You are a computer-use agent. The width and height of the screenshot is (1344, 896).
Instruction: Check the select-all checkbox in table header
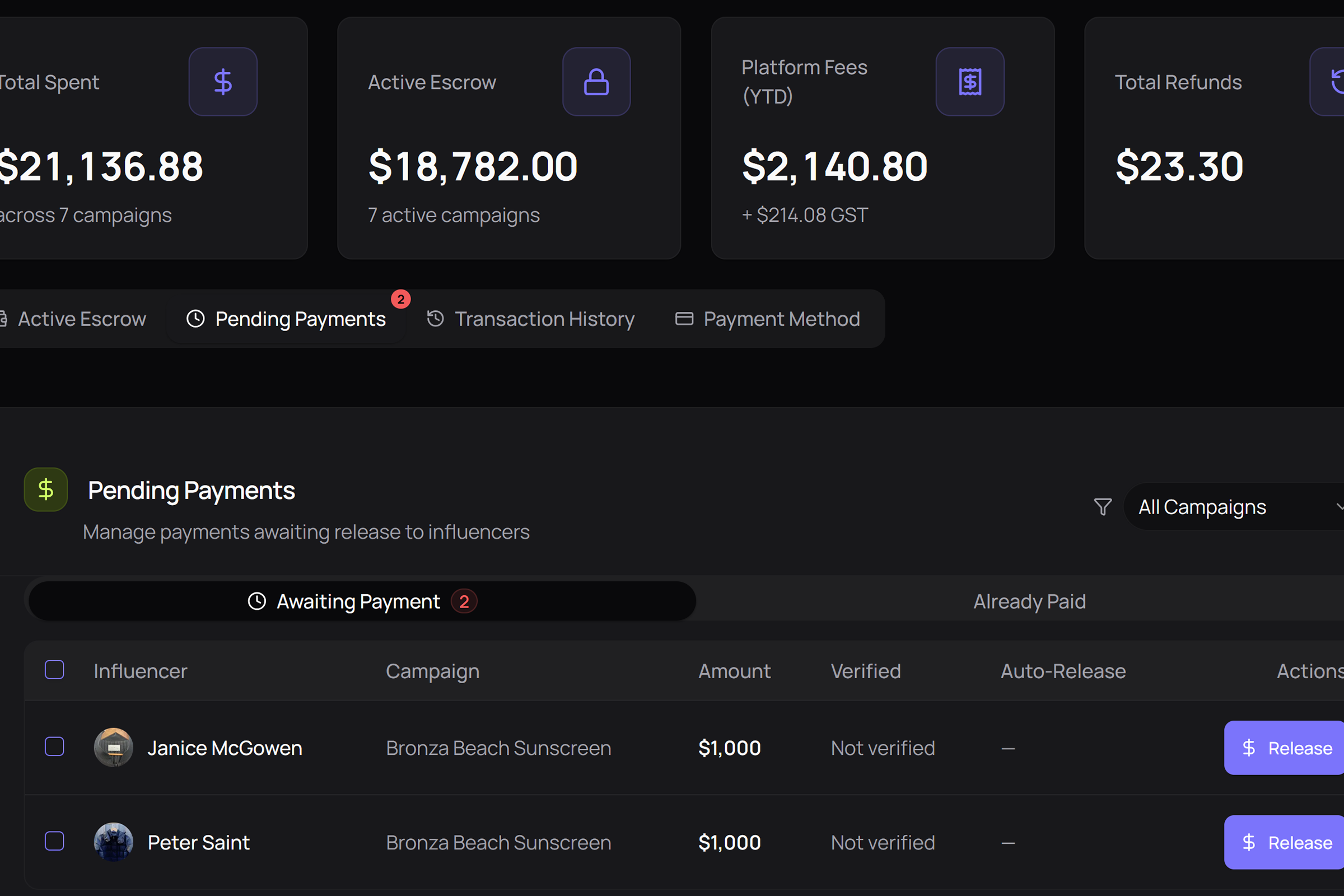(x=54, y=670)
